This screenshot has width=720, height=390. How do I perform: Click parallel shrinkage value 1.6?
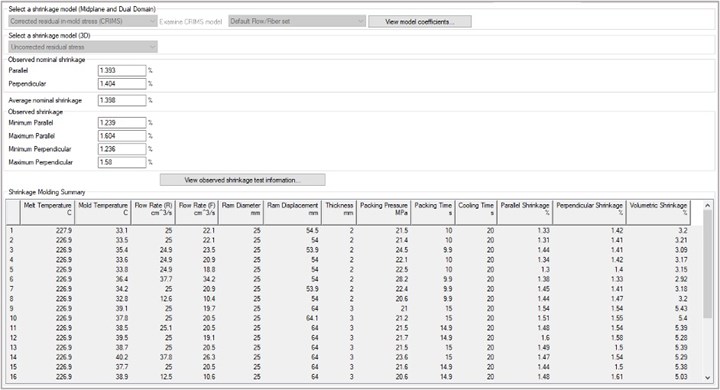pos(545,338)
